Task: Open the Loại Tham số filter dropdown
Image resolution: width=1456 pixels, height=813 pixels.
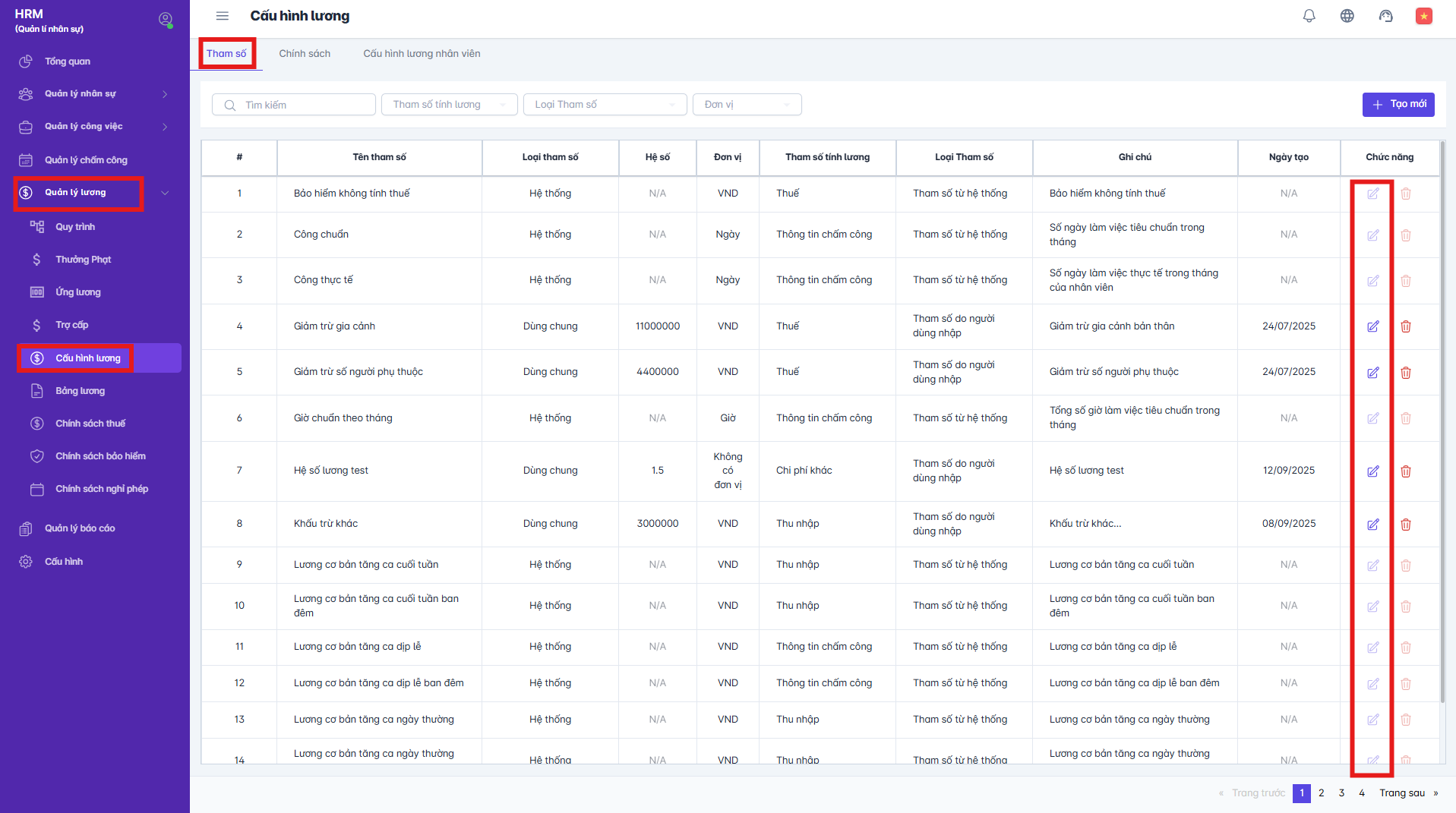Action: coord(605,105)
